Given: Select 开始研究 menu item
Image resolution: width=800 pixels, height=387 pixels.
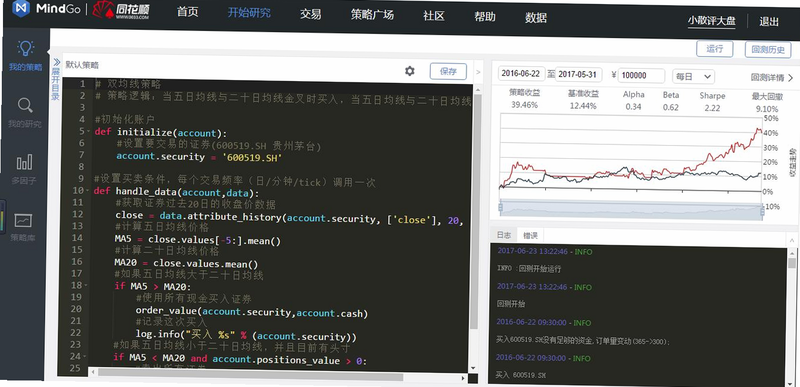Looking at the screenshot, I should [x=249, y=13].
